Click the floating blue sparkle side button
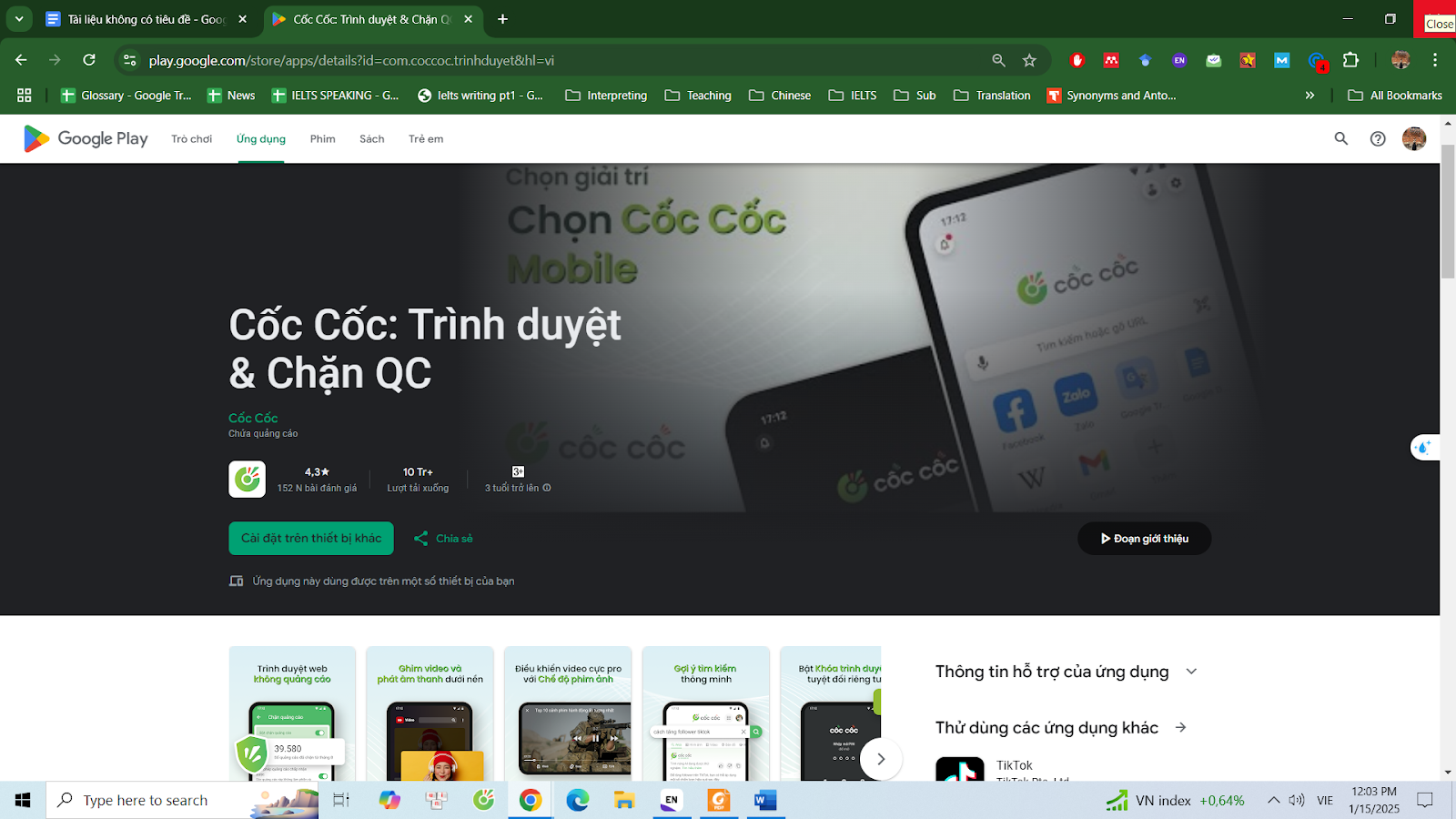 pos(1424,448)
